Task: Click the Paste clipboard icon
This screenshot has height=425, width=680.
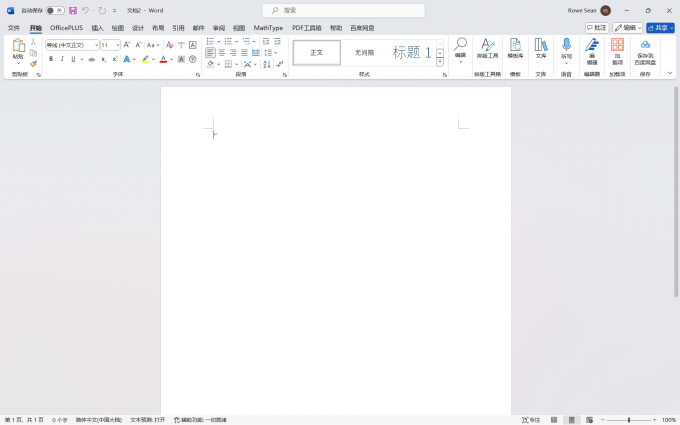Action: [x=18, y=46]
